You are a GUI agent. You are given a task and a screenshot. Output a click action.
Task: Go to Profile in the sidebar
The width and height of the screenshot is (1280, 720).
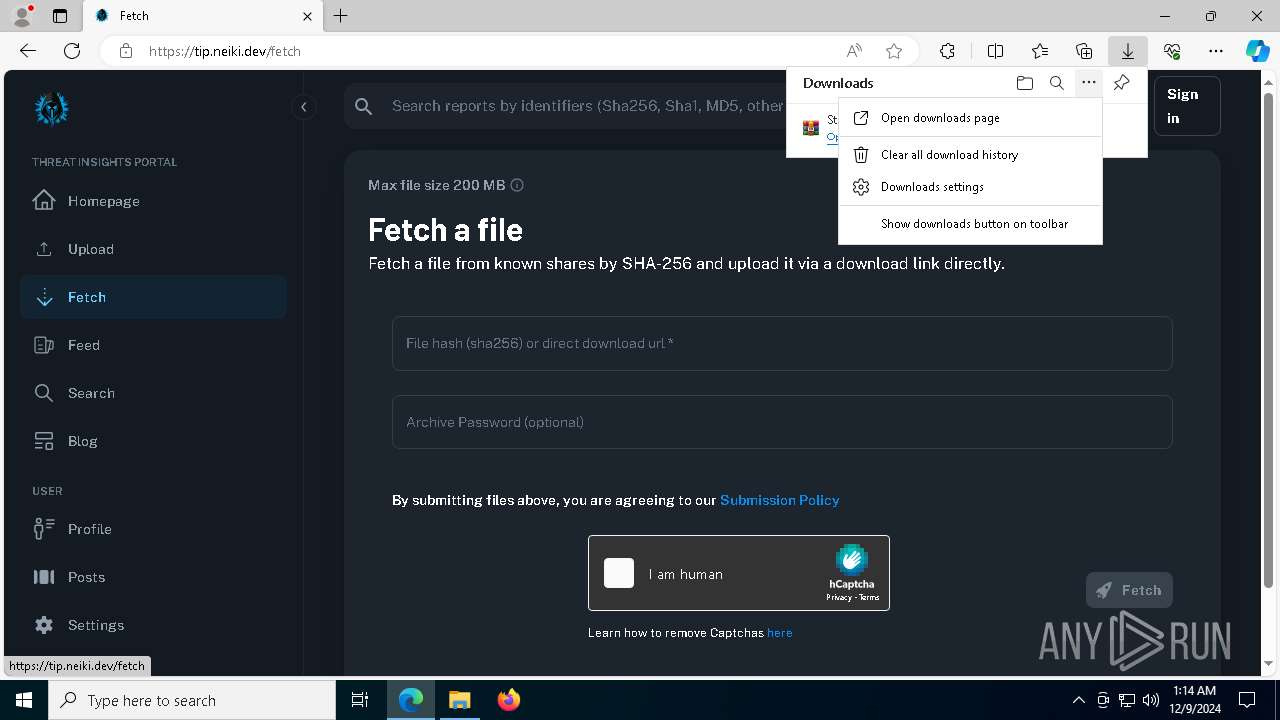(153, 529)
